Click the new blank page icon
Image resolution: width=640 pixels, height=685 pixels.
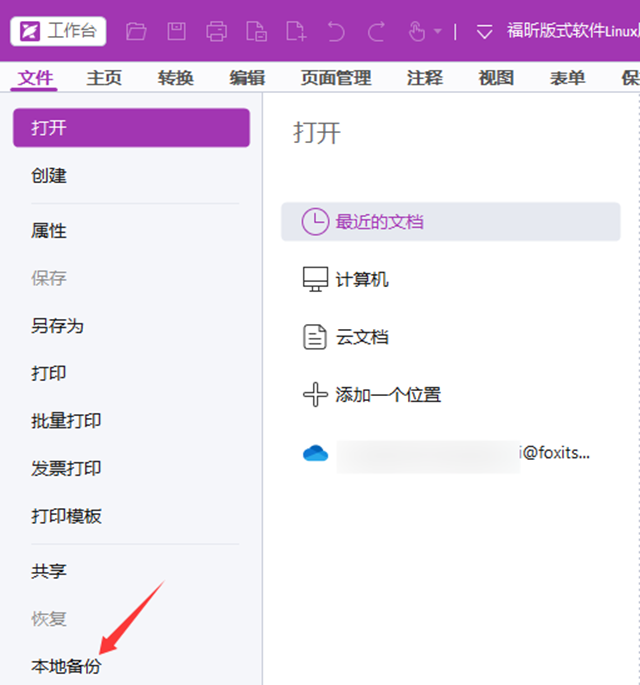[296, 31]
